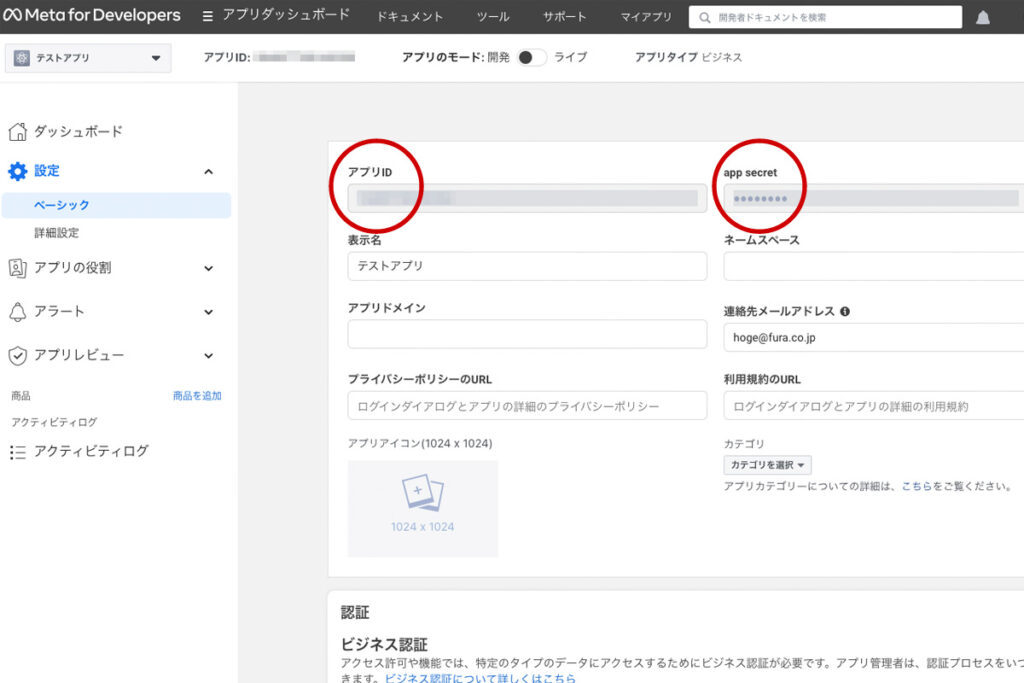Click the アプリタイプ ビジネス text

coord(688,57)
